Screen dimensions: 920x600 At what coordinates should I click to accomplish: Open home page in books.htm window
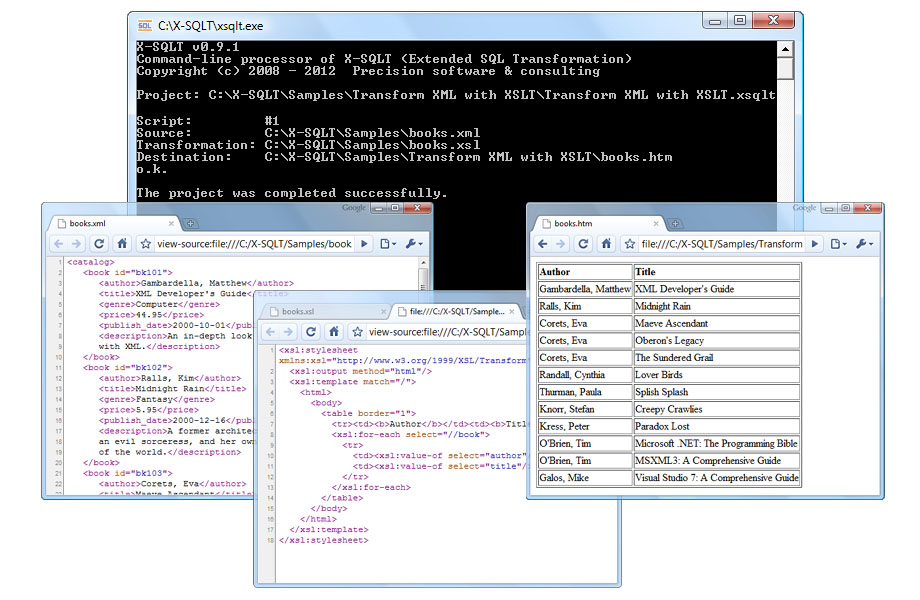click(x=607, y=244)
